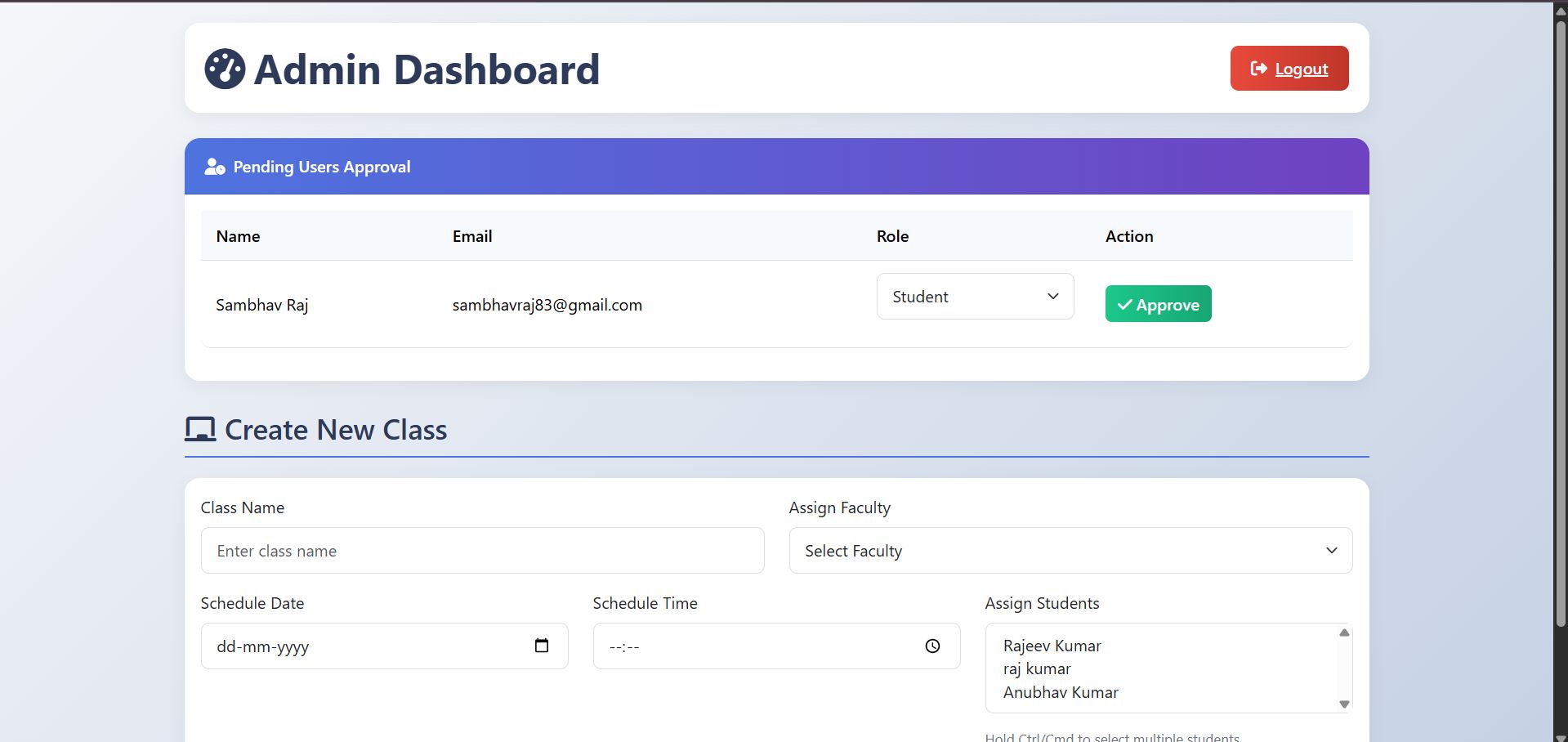1568x742 pixels.
Task: Click the Logout button
Action: [x=1289, y=69]
